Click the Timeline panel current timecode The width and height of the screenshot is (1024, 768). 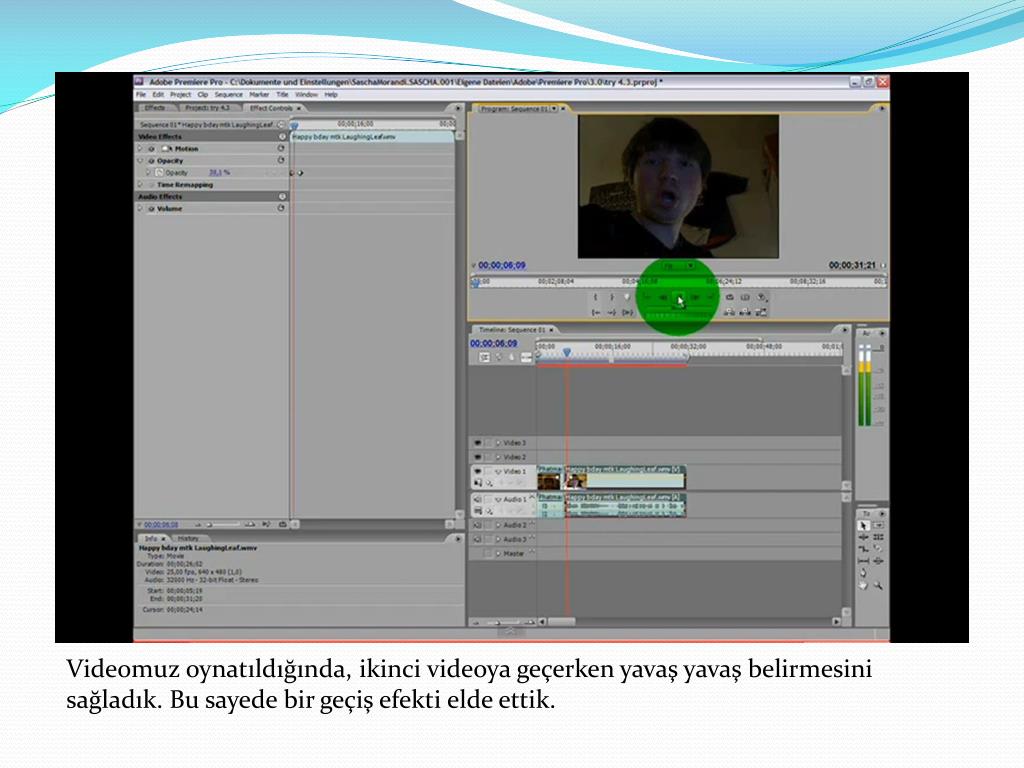click(494, 344)
